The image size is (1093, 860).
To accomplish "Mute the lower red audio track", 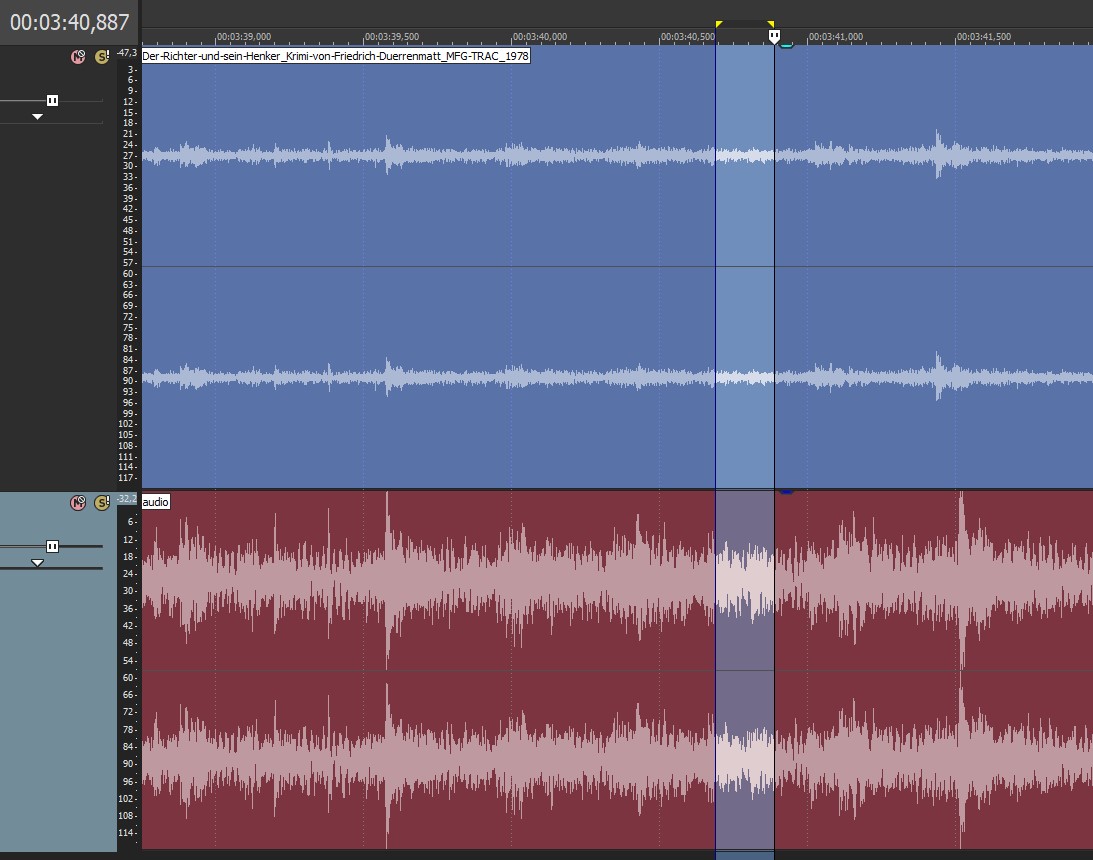I will point(78,502).
